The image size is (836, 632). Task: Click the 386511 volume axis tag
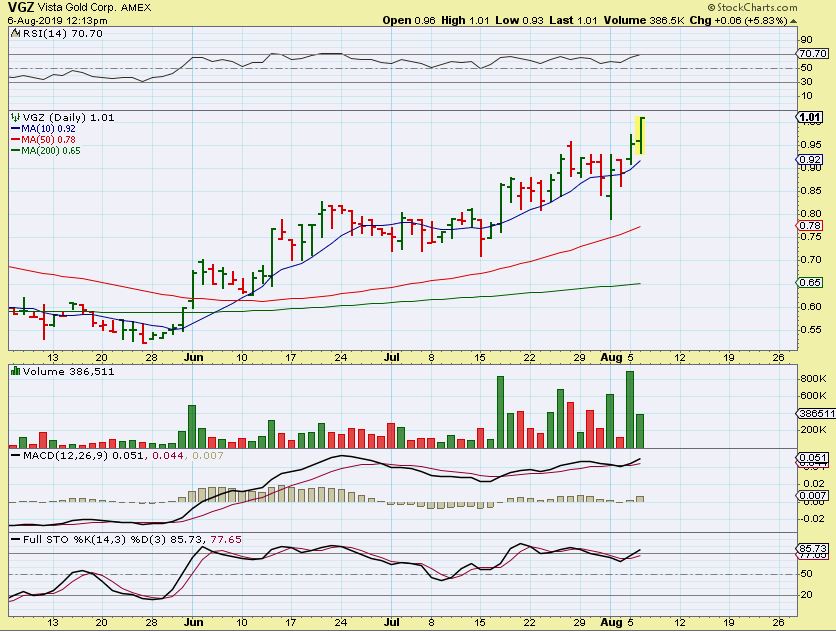816,413
